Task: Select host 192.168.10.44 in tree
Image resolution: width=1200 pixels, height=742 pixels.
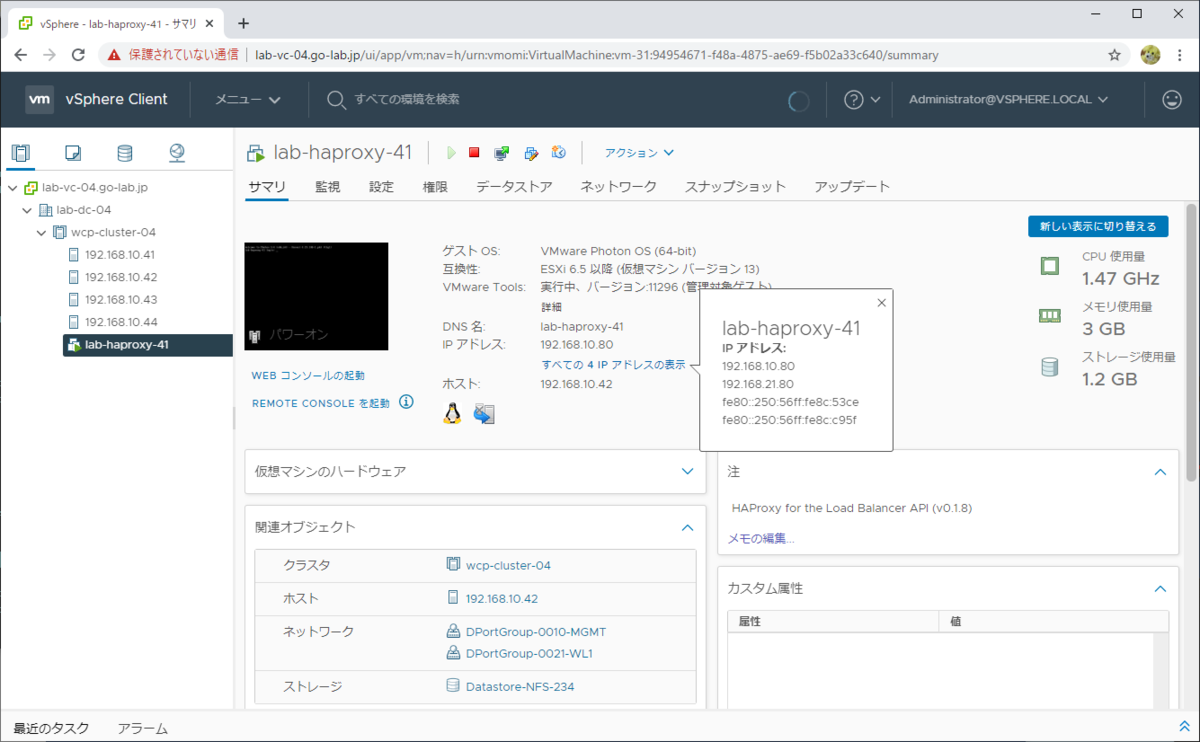Action: [120, 322]
